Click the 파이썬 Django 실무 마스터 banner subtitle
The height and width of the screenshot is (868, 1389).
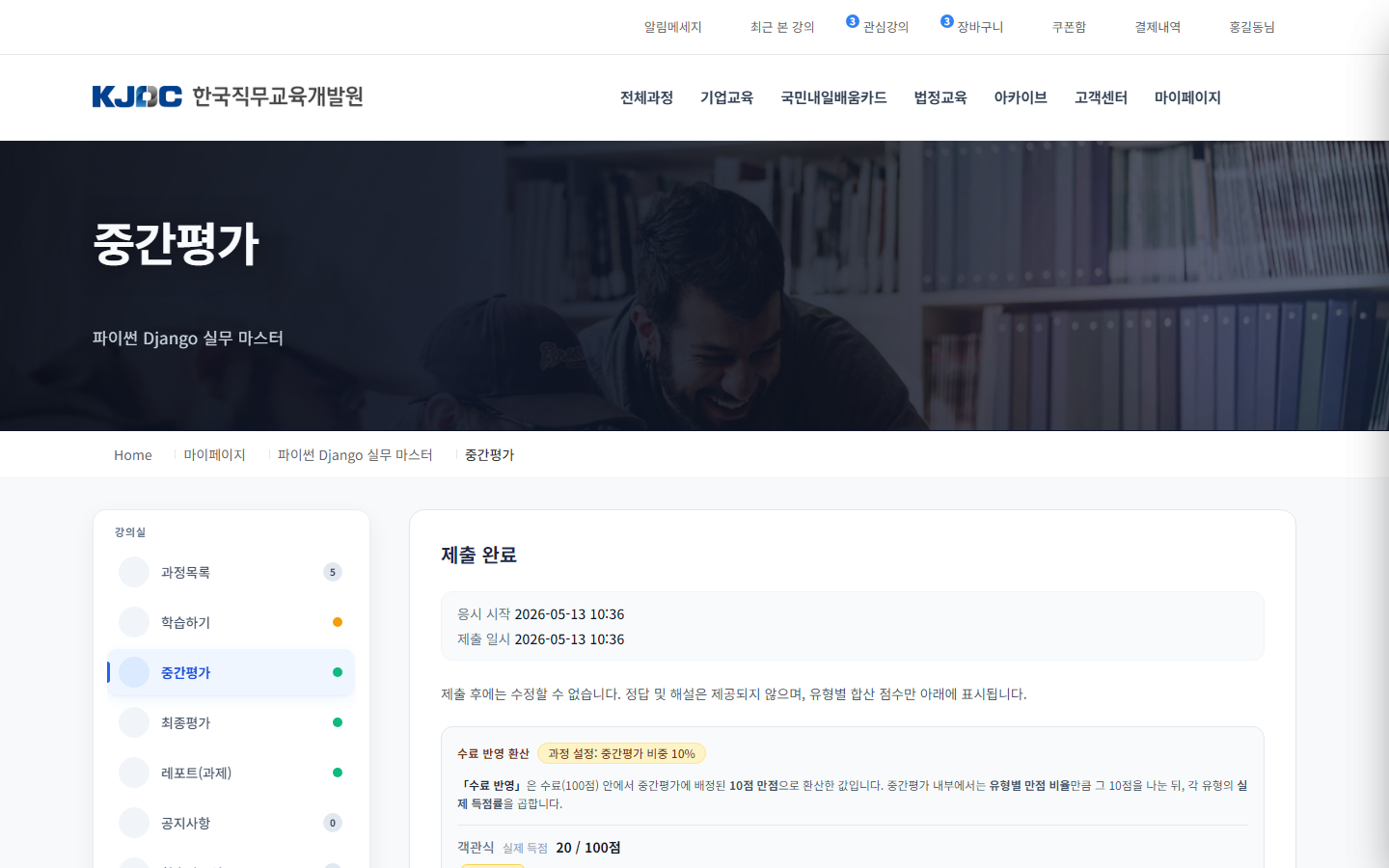[188, 339]
